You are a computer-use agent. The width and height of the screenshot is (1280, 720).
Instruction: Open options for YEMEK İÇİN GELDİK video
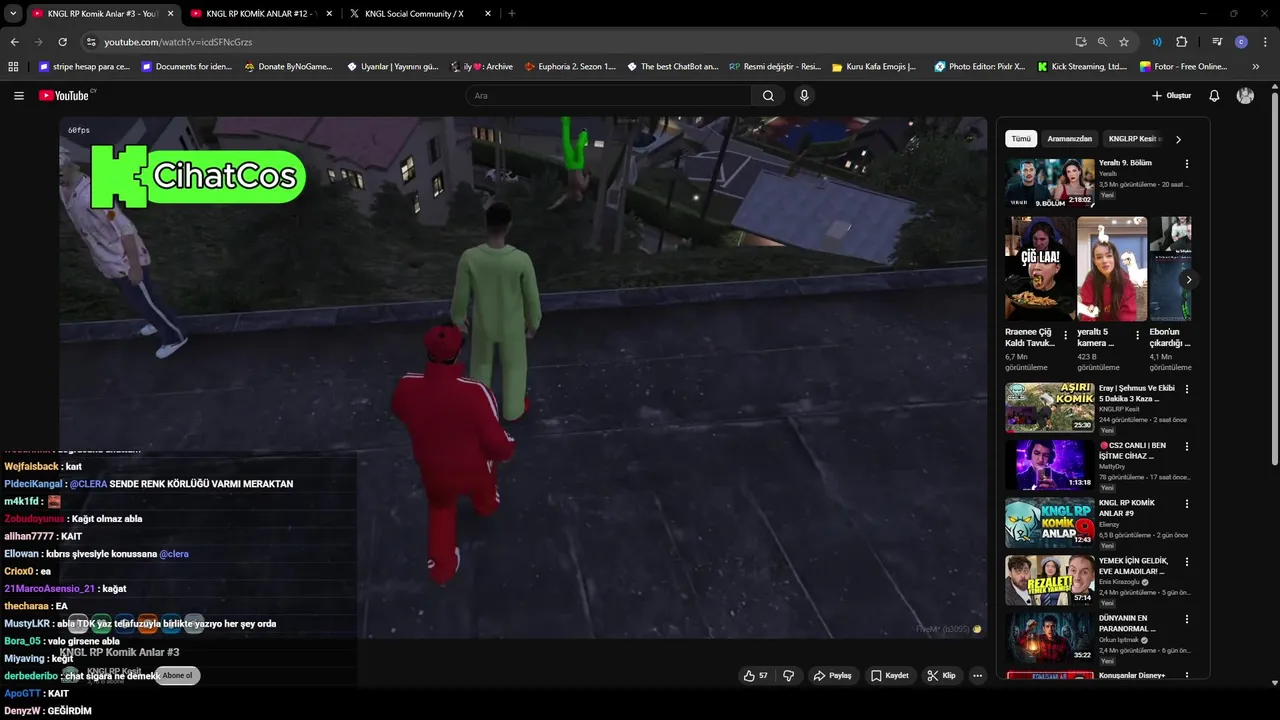pyautogui.click(x=1187, y=562)
